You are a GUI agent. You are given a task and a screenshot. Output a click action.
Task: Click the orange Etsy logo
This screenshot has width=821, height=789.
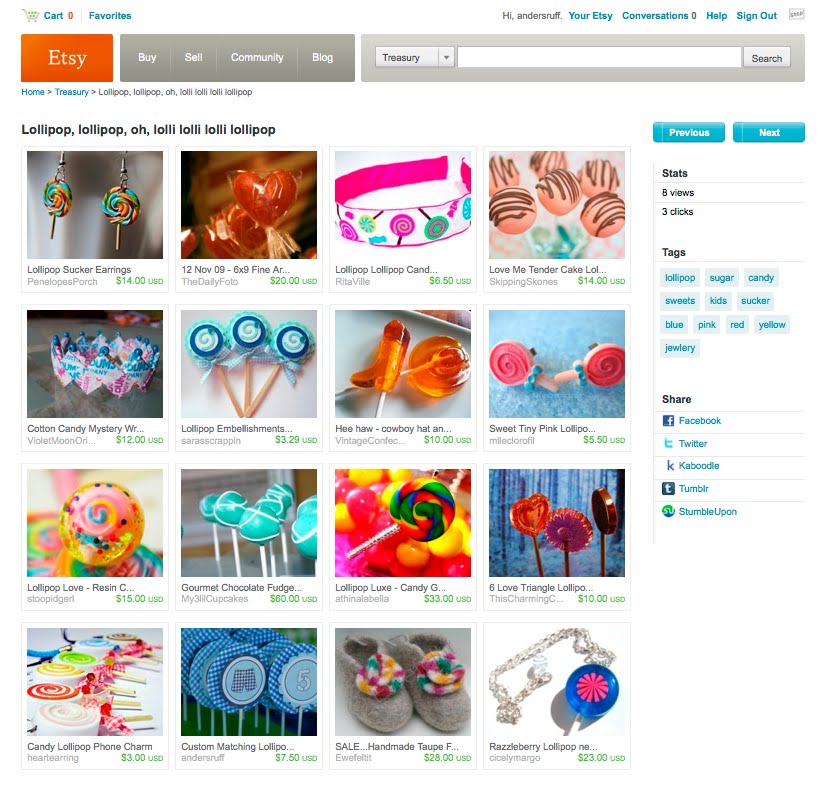(67, 58)
